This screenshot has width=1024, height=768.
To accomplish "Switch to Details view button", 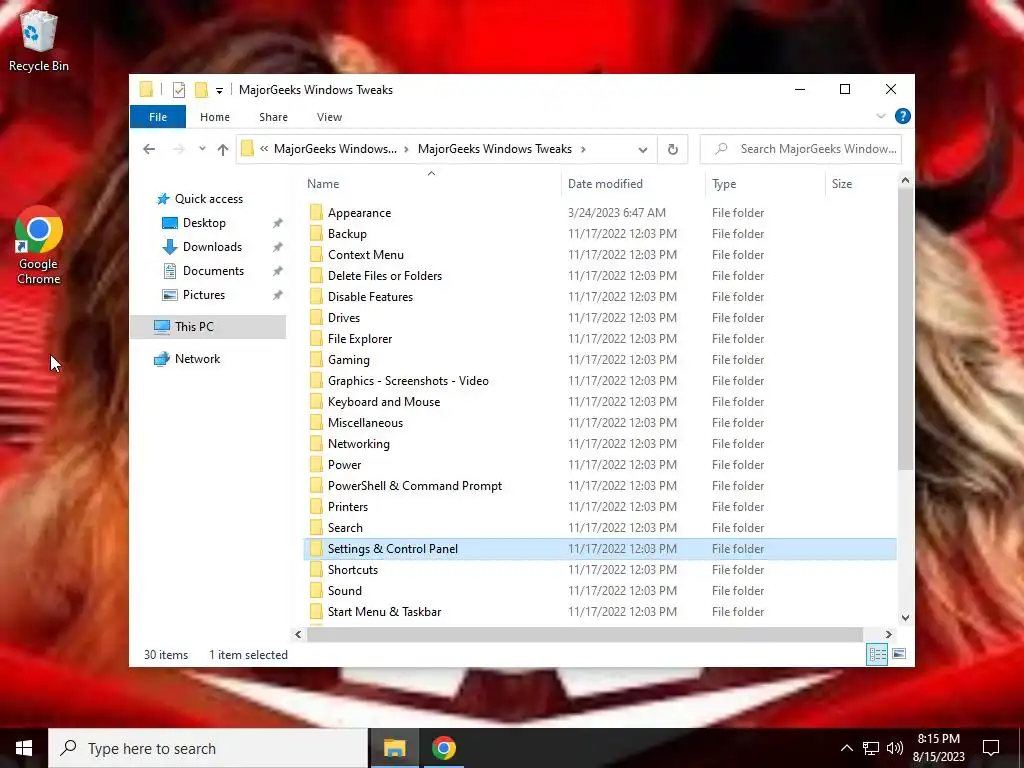I will coord(876,654).
